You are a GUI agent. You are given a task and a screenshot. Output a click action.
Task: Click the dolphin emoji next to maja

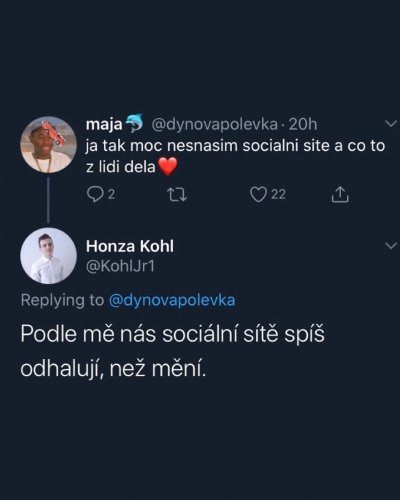click(x=134, y=122)
